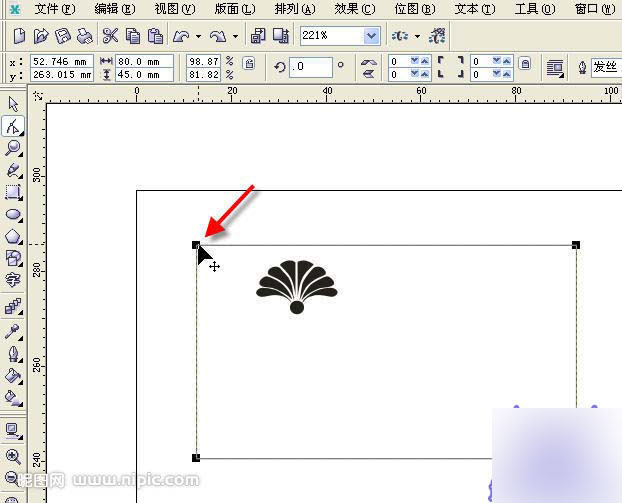Select the Basic Shapes tool
The width and height of the screenshot is (622, 503).
13,258
